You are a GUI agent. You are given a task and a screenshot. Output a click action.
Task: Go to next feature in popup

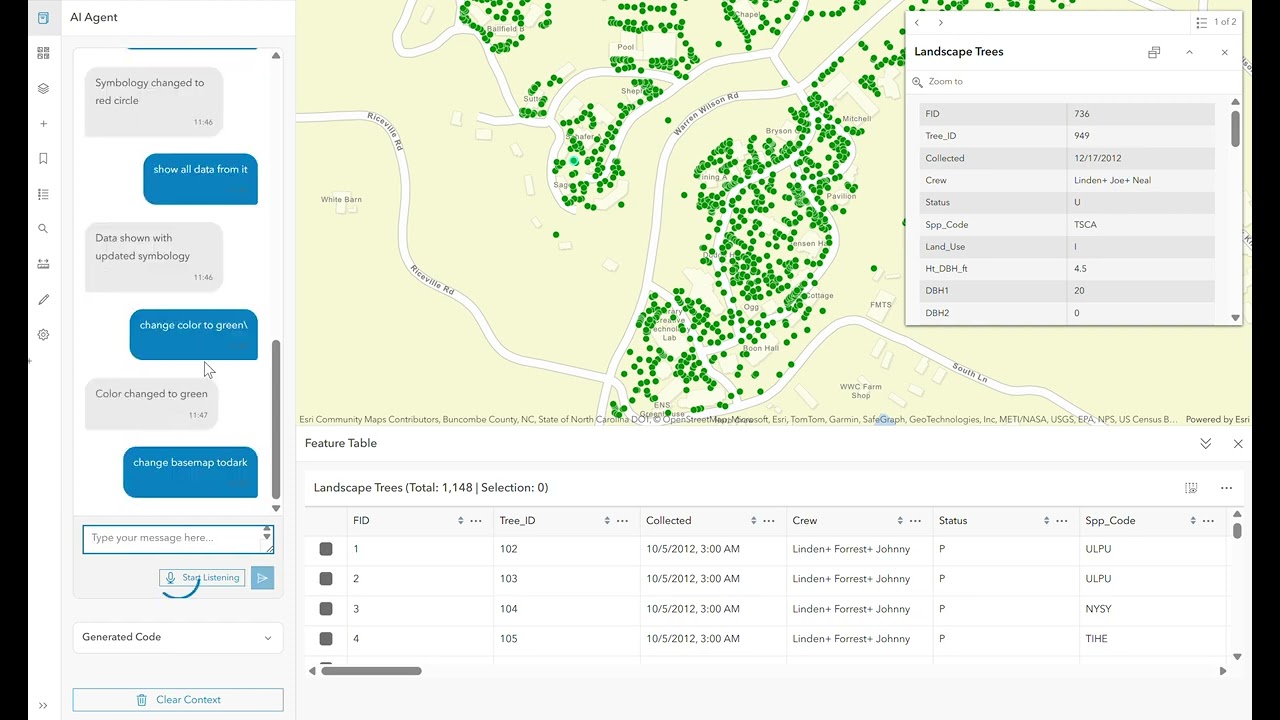click(941, 22)
